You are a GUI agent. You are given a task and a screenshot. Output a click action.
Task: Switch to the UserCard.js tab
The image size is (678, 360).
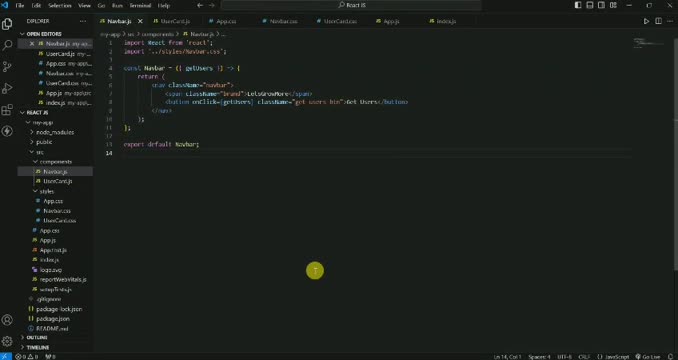(x=175, y=21)
